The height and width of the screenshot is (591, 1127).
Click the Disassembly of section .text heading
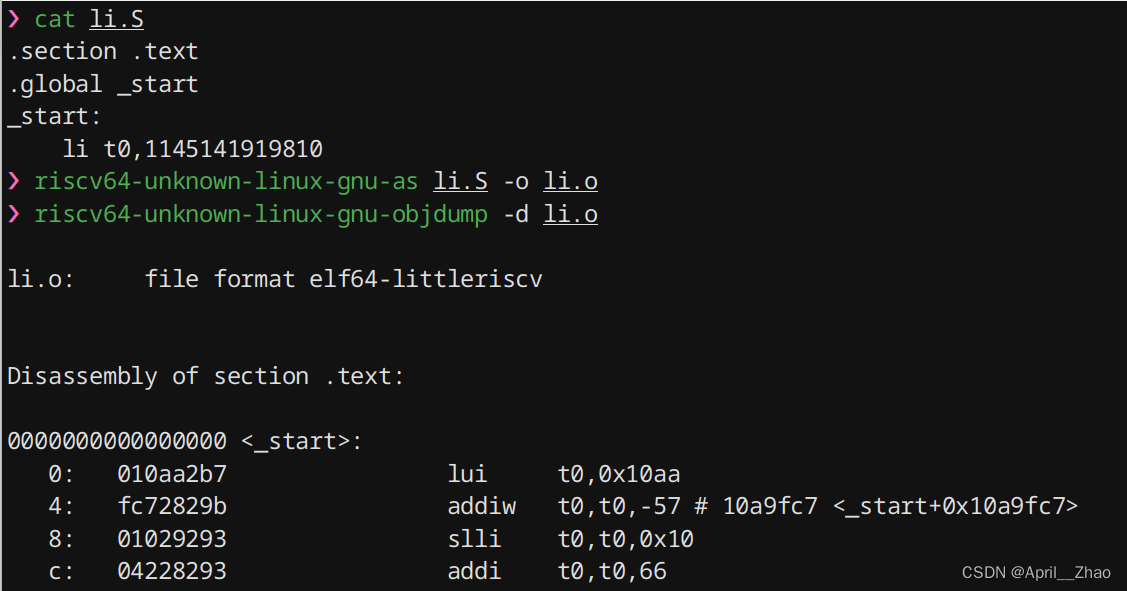206,376
